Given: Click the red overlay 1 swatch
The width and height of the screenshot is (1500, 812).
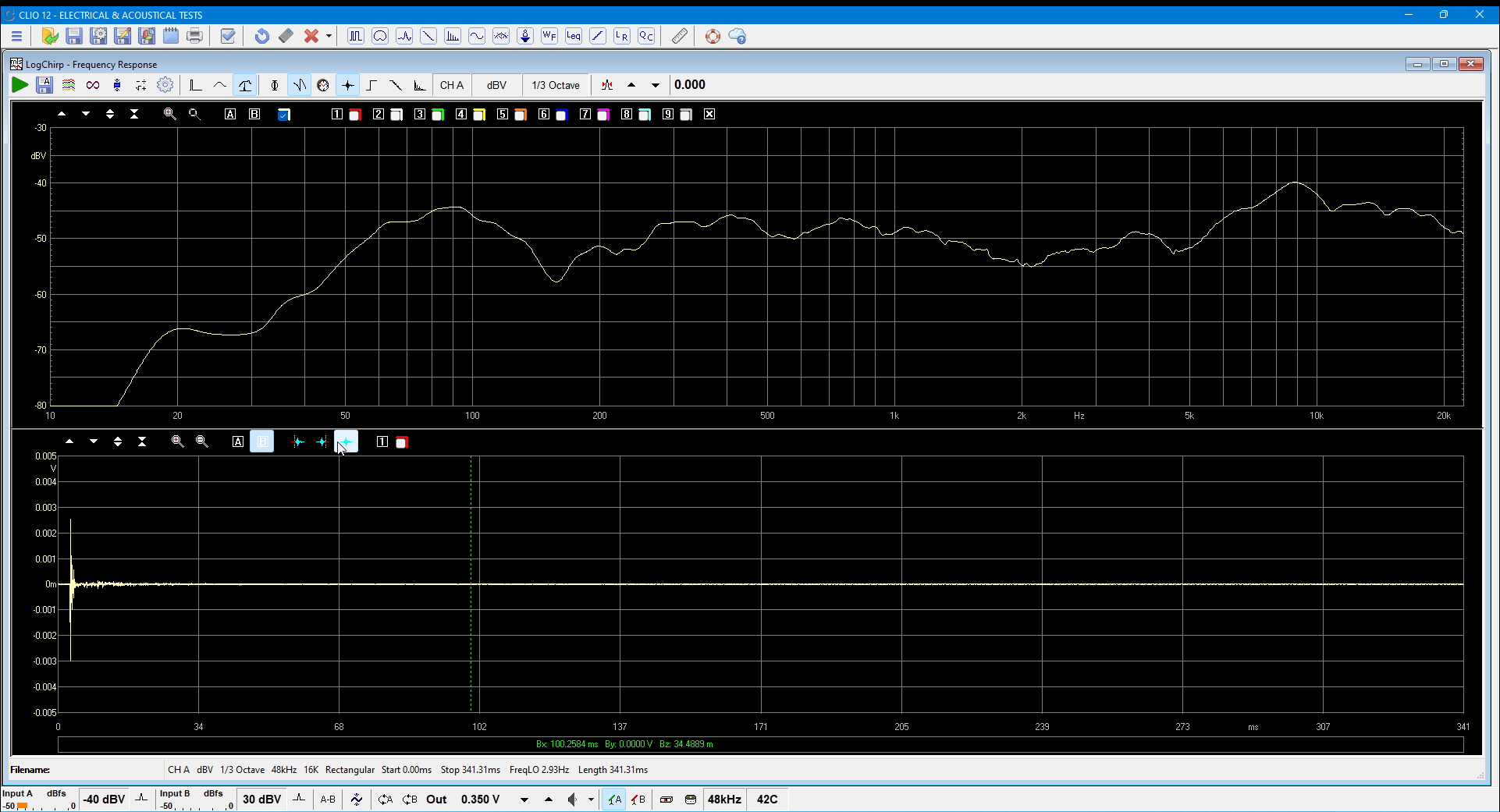Looking at the screenshot, I should pos(355,115).
